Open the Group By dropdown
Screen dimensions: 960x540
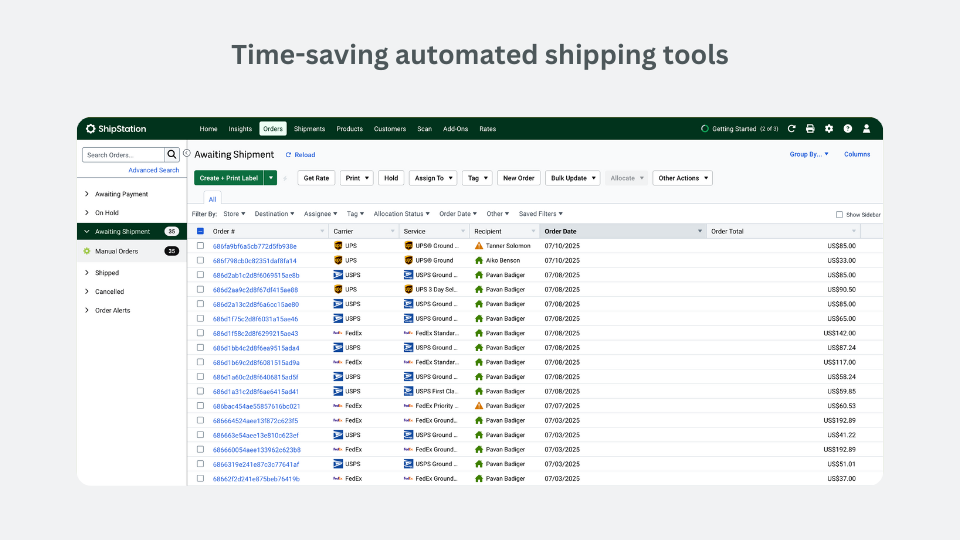click(809, 154)
